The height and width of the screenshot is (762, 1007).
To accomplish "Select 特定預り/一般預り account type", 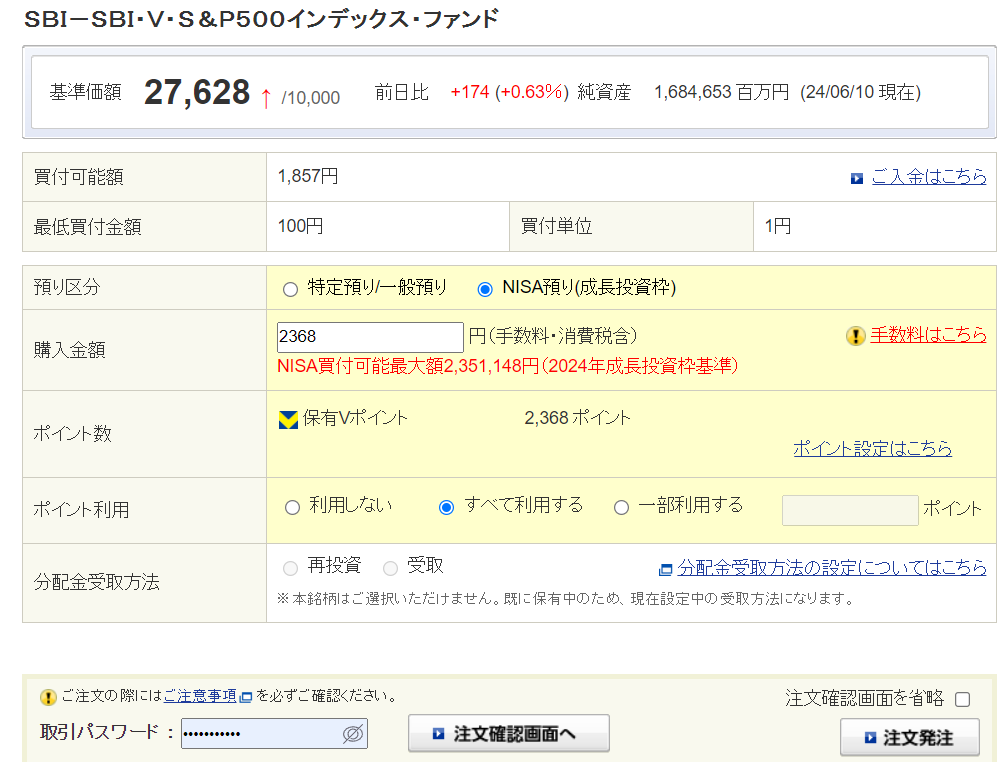I will click(291, 289).
